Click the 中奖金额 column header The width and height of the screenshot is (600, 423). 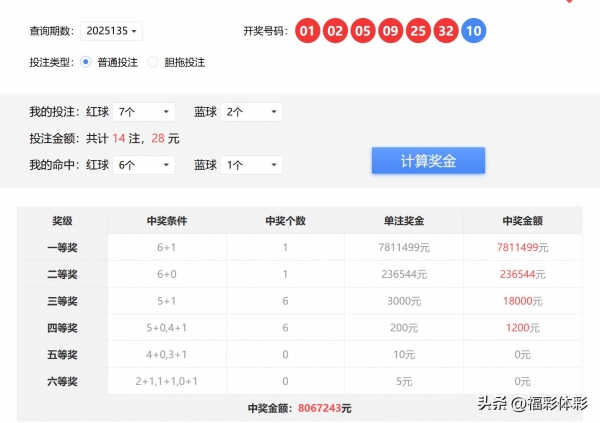(523, 220)
